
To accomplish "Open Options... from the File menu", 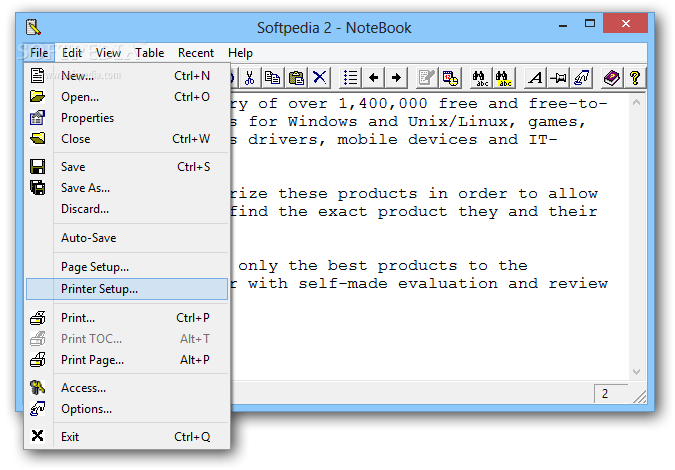I will pos(127,409).
